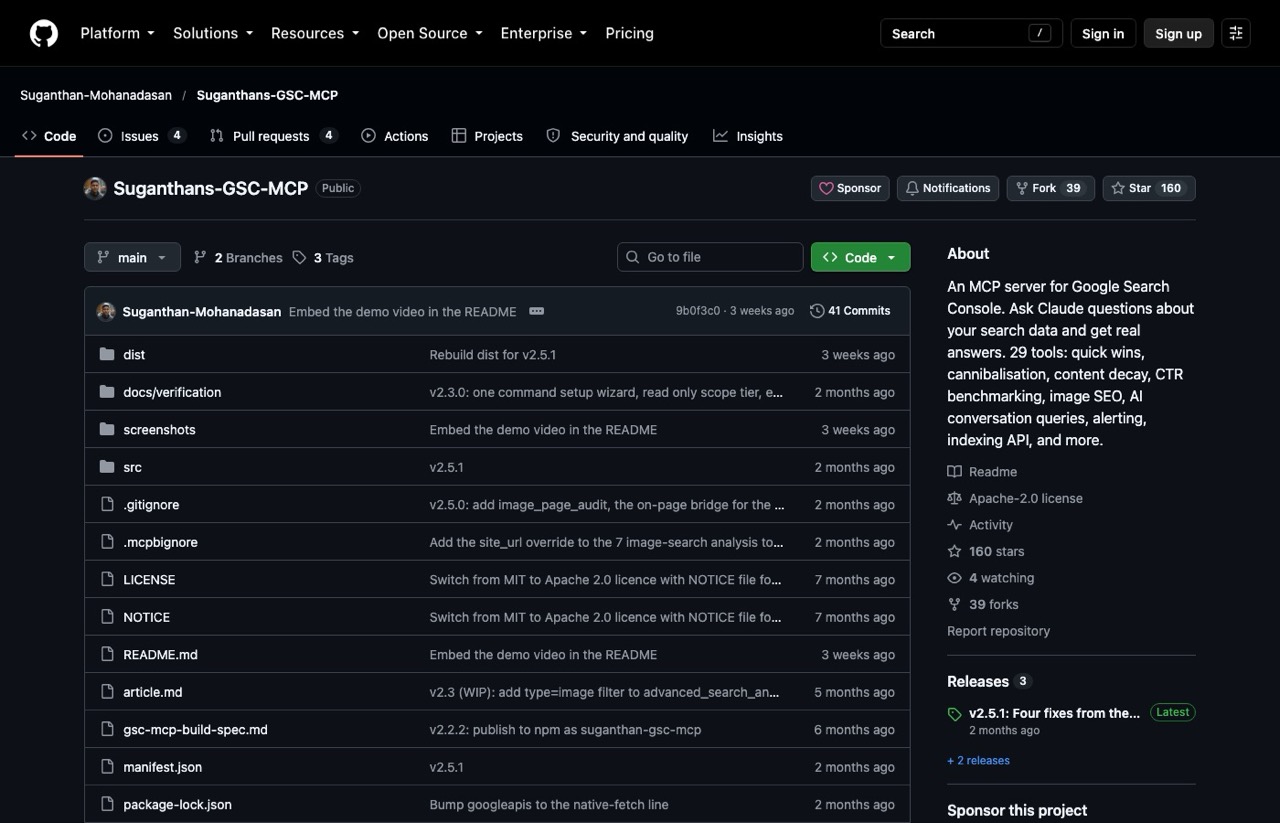Open the README.md file

coord(160,655)
